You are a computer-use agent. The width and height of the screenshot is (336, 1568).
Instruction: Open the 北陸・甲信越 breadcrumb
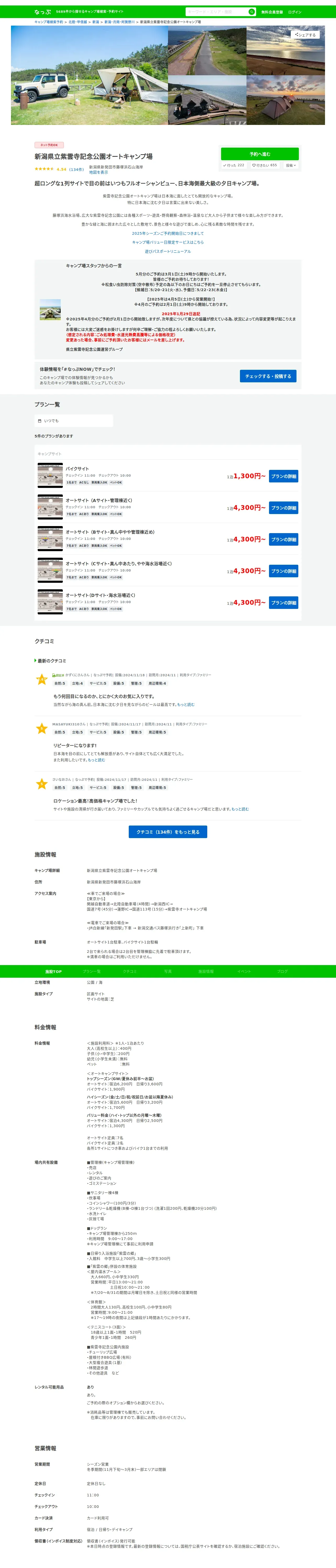(x=77, y=22)
